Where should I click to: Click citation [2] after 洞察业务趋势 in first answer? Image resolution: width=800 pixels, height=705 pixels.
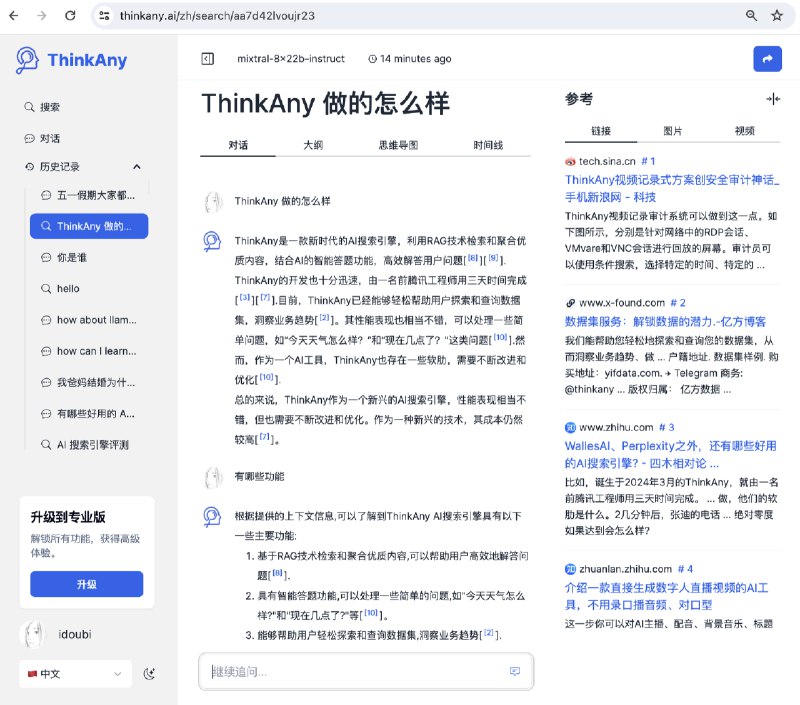click(324, 318)
